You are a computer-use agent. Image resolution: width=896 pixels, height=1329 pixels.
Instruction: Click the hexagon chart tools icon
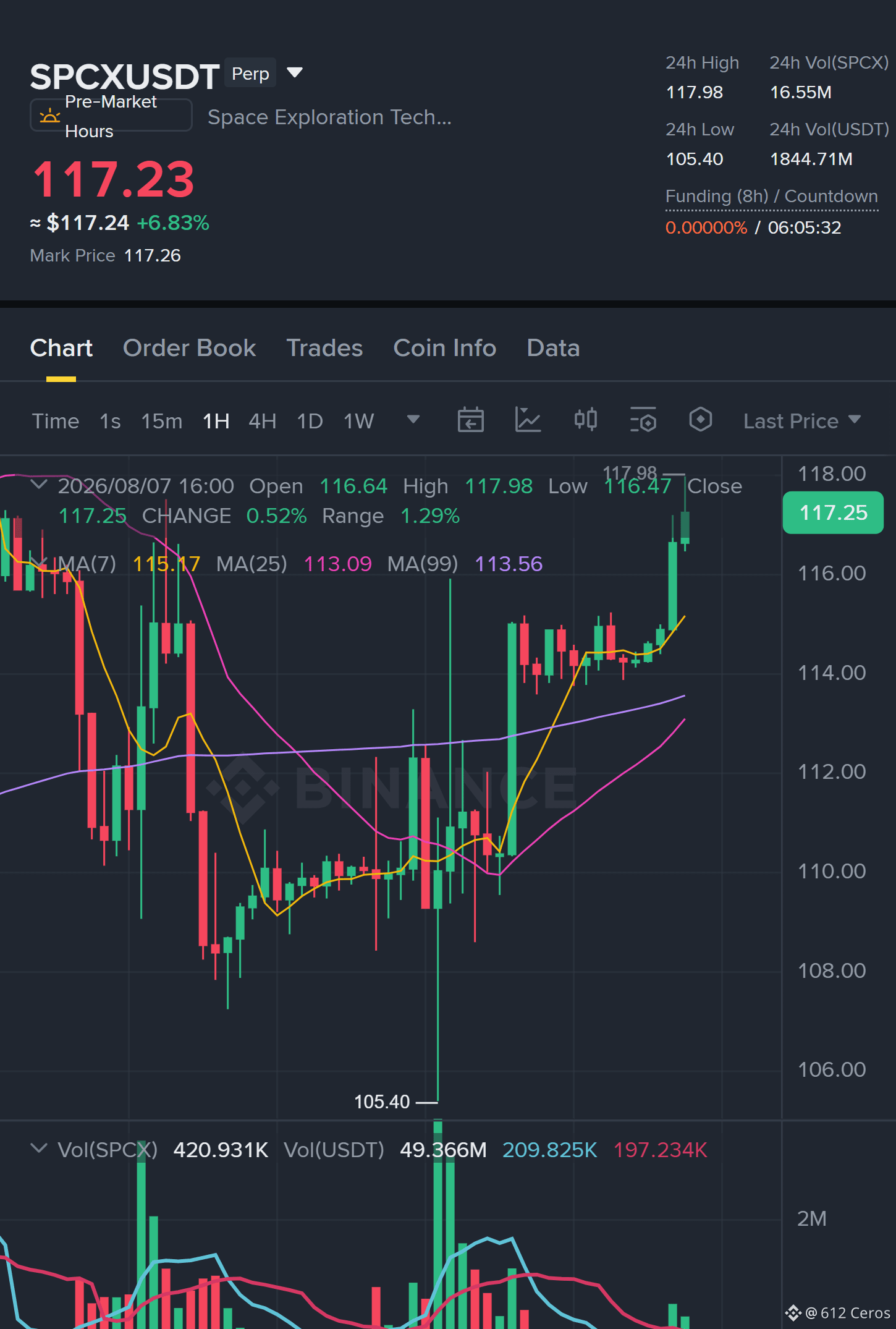(x=700, y=420)
